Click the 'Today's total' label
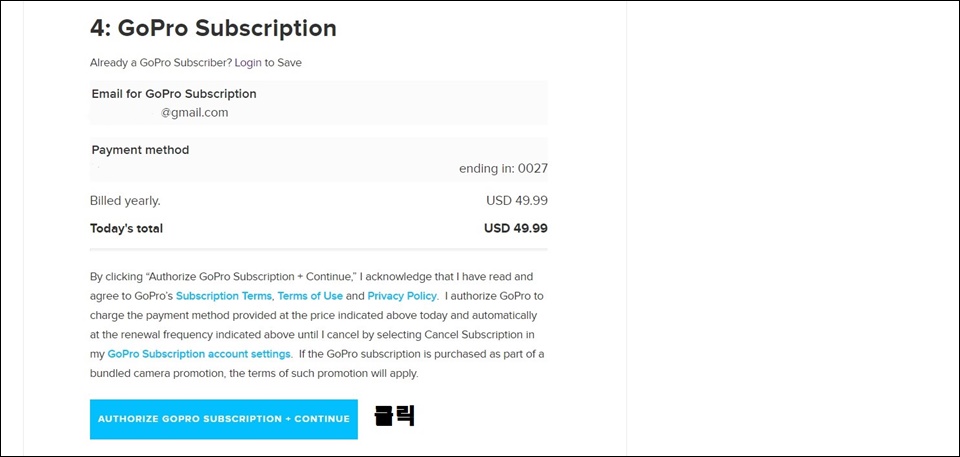 pyautogui.click(x=126, y=228)
